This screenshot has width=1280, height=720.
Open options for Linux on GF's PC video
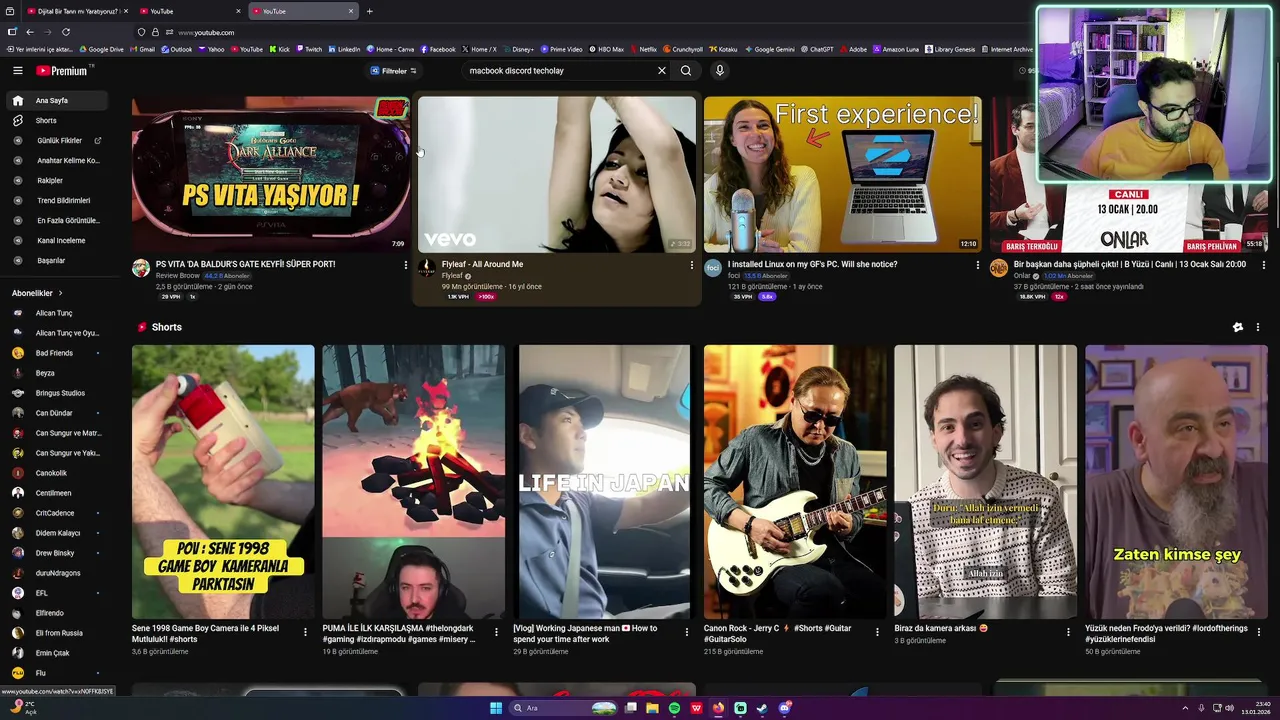[977, 265]
